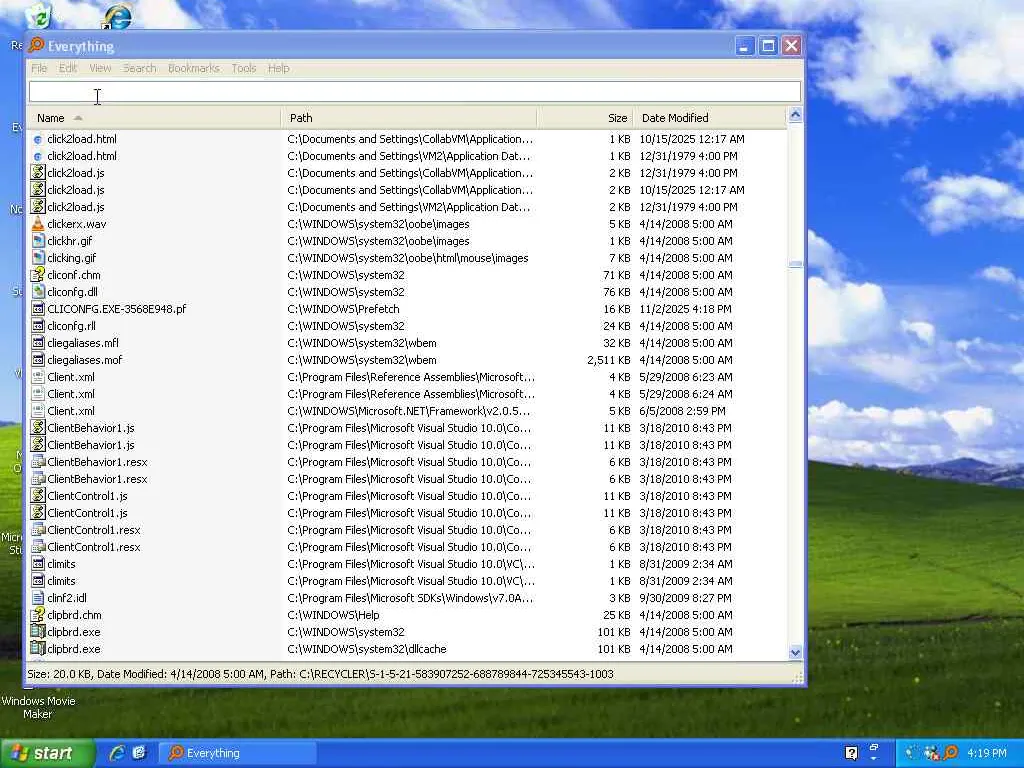Click the cliegaliases.mof file icon
The image size is (1024, 768).
tap(38, 360)
